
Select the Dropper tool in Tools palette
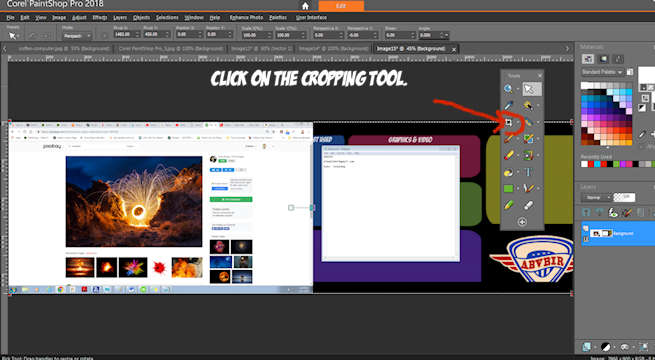tap(508, 106)
